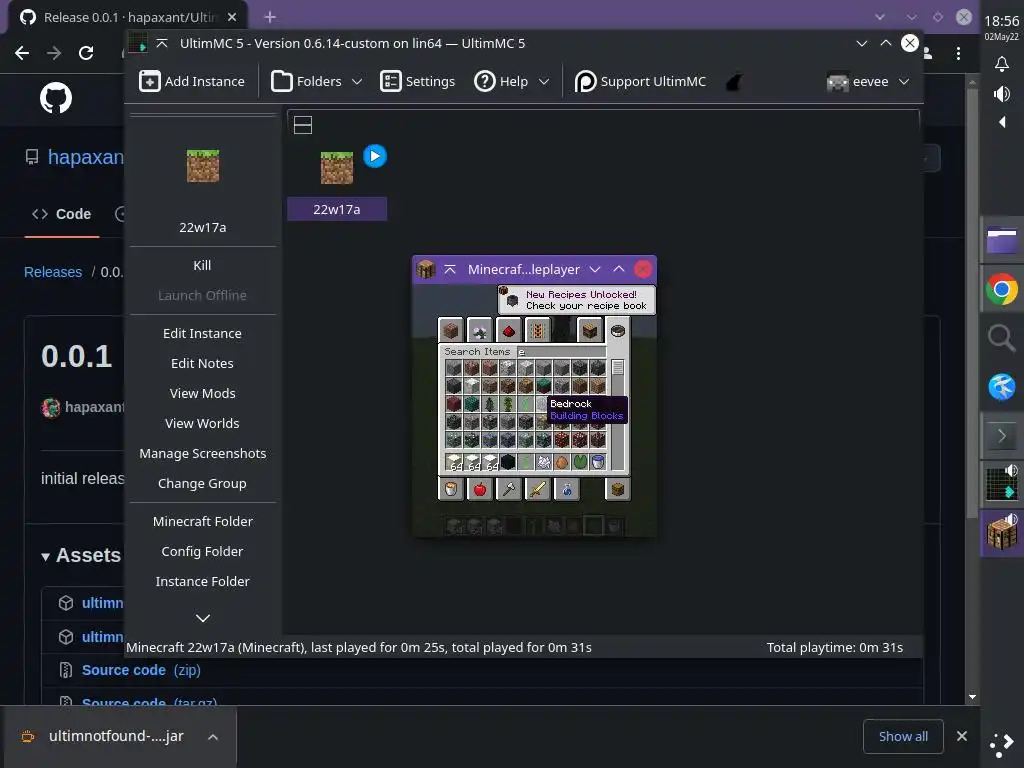The width and height of the screenshot is (1024, 768).
Task: Expand ultimnotfound jar download options
Action: coord(213,737)
